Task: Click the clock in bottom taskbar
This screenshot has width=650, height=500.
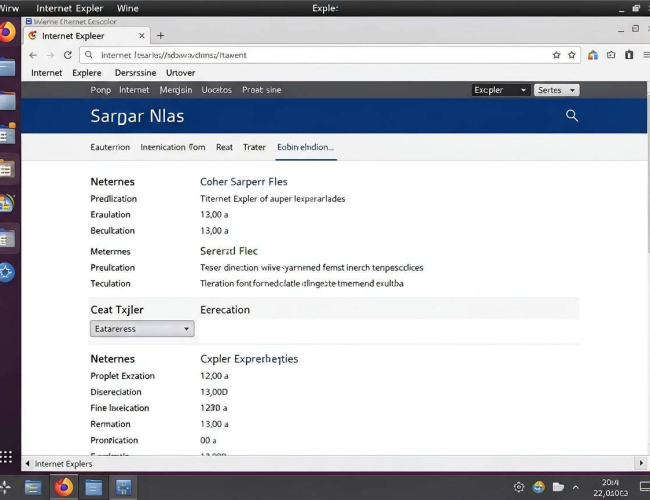Action: (x=610, y=488)
